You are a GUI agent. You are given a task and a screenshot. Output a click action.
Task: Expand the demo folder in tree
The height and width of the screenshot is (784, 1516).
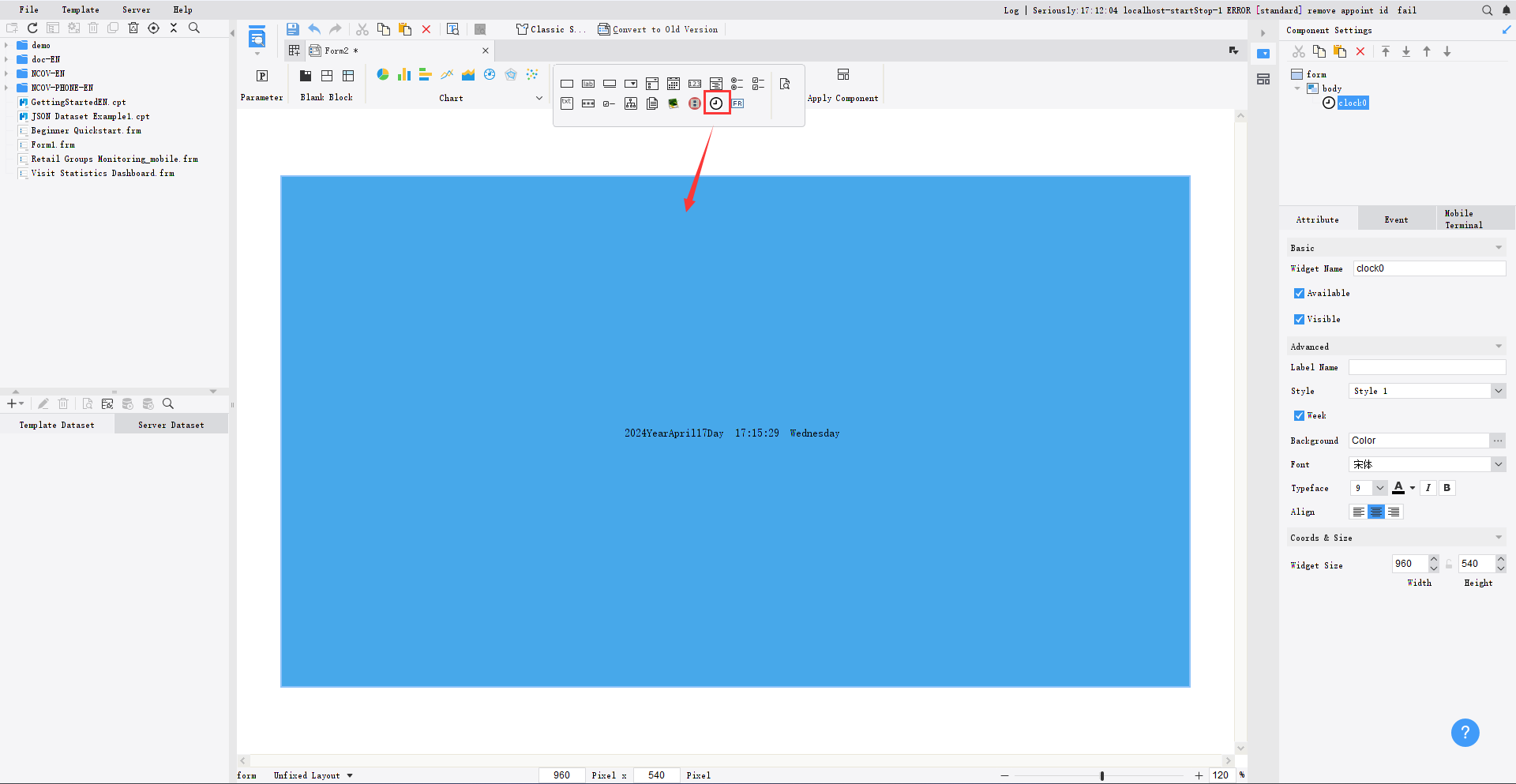[6, 45]
